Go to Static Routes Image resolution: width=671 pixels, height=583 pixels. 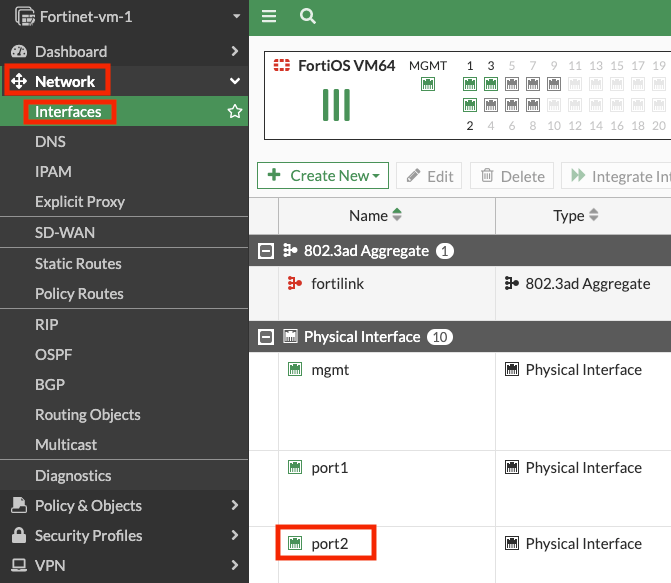(x=78, y=264)
